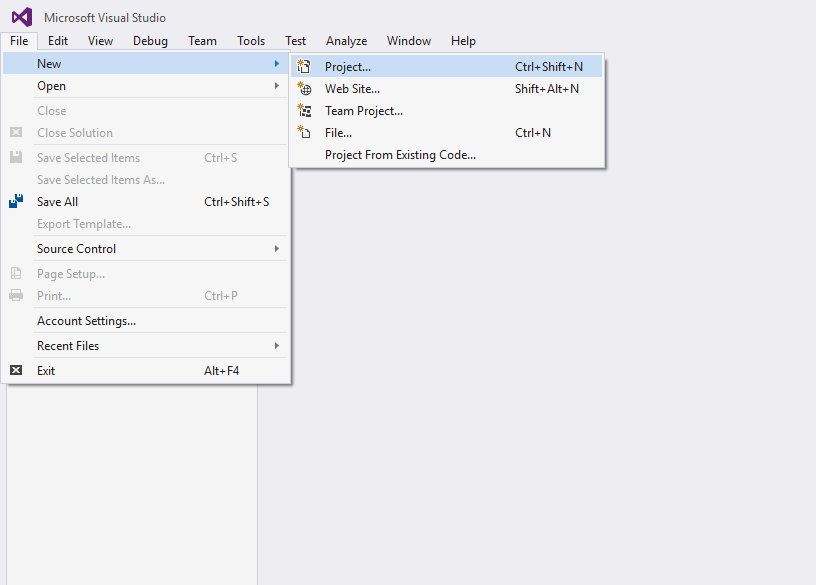Select Open in the File menu

pyautogui.click(x=146, y=86)
